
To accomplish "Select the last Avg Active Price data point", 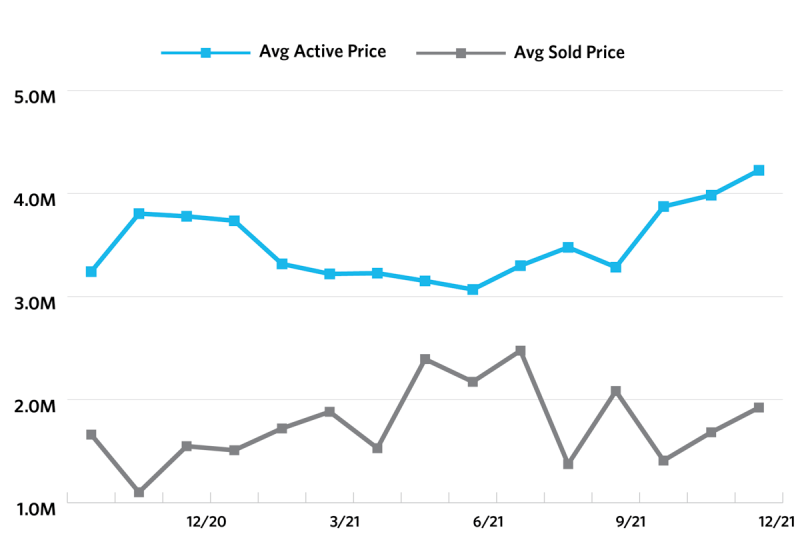I will (759, 171).
